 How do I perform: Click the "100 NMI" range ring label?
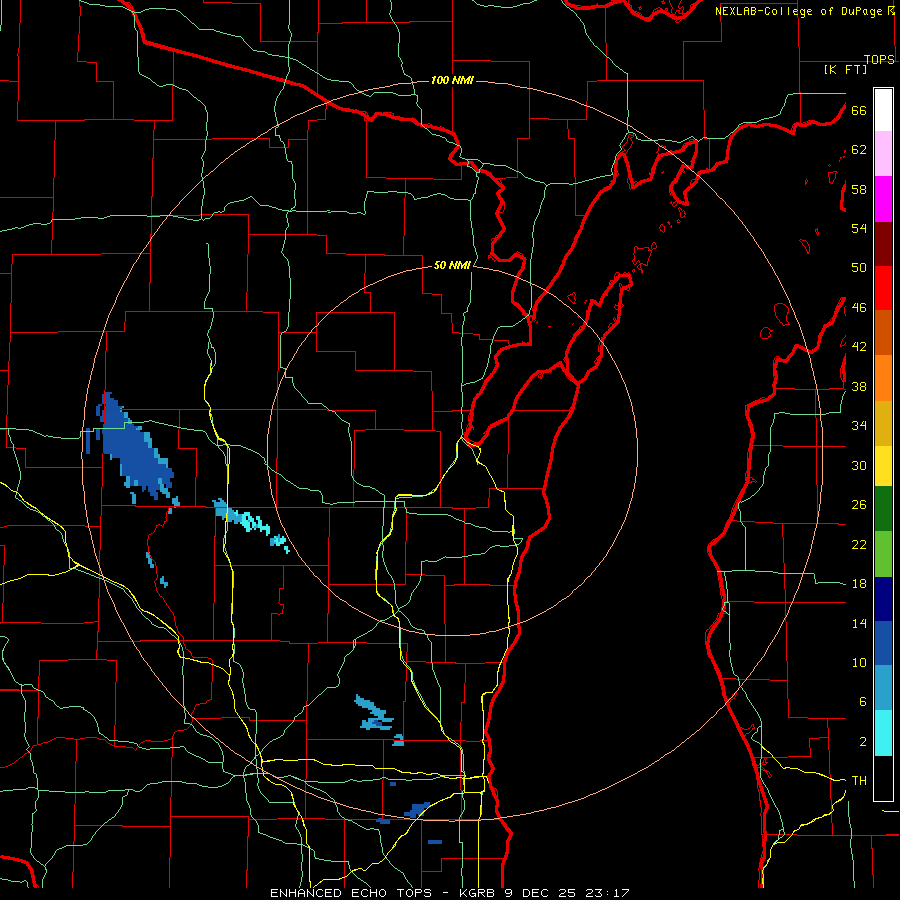452,80
